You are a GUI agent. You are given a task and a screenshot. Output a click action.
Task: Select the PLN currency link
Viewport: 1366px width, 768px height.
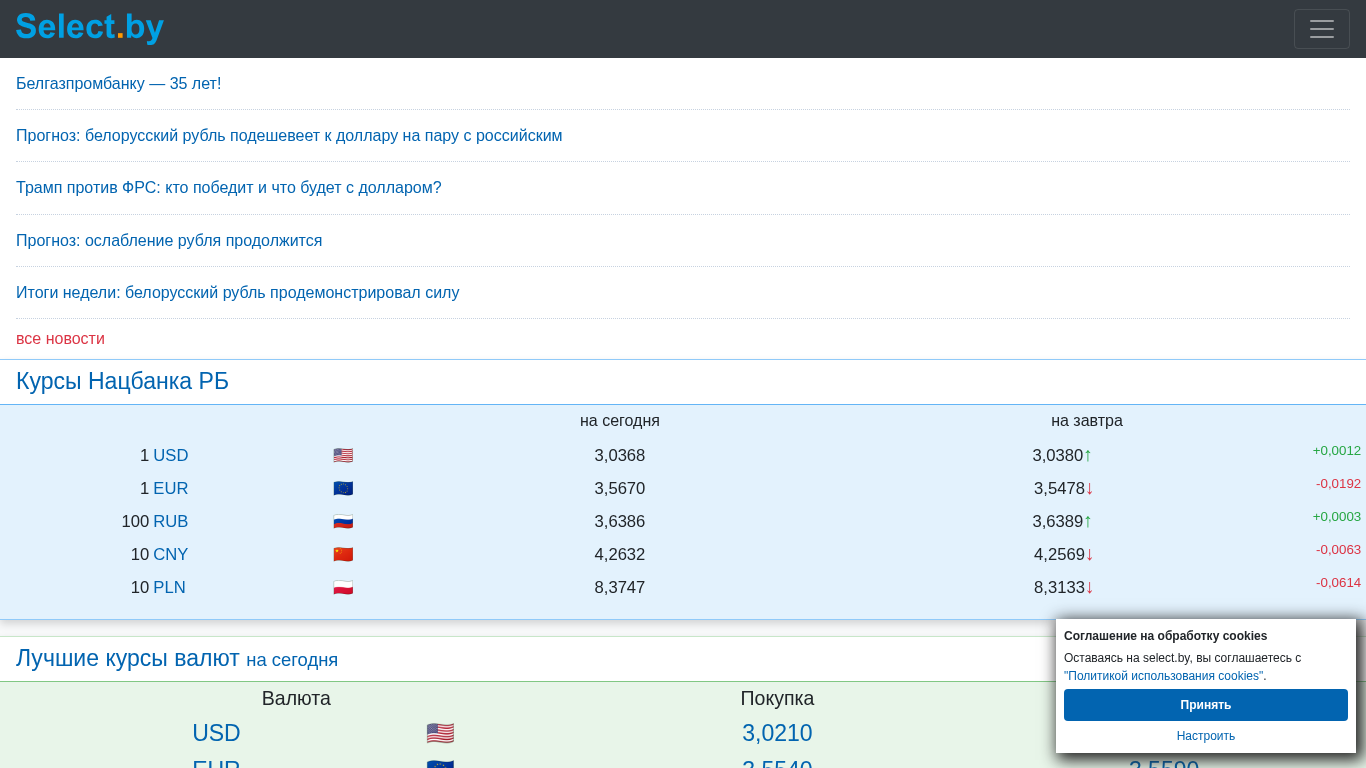(x=169, y=588)
